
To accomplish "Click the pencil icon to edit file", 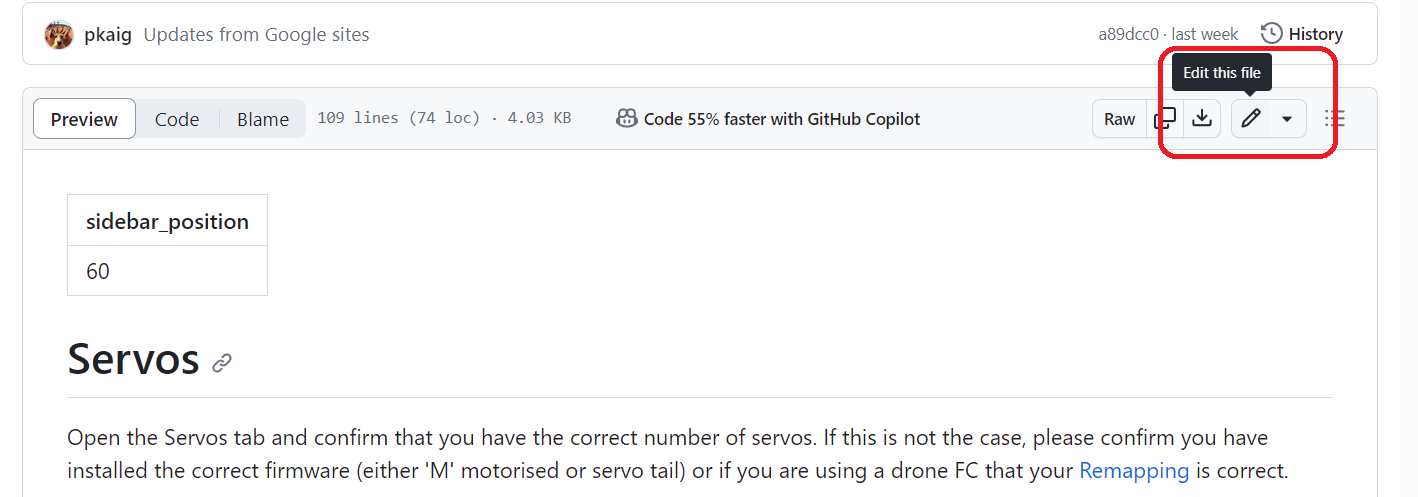I will 1250,119.
